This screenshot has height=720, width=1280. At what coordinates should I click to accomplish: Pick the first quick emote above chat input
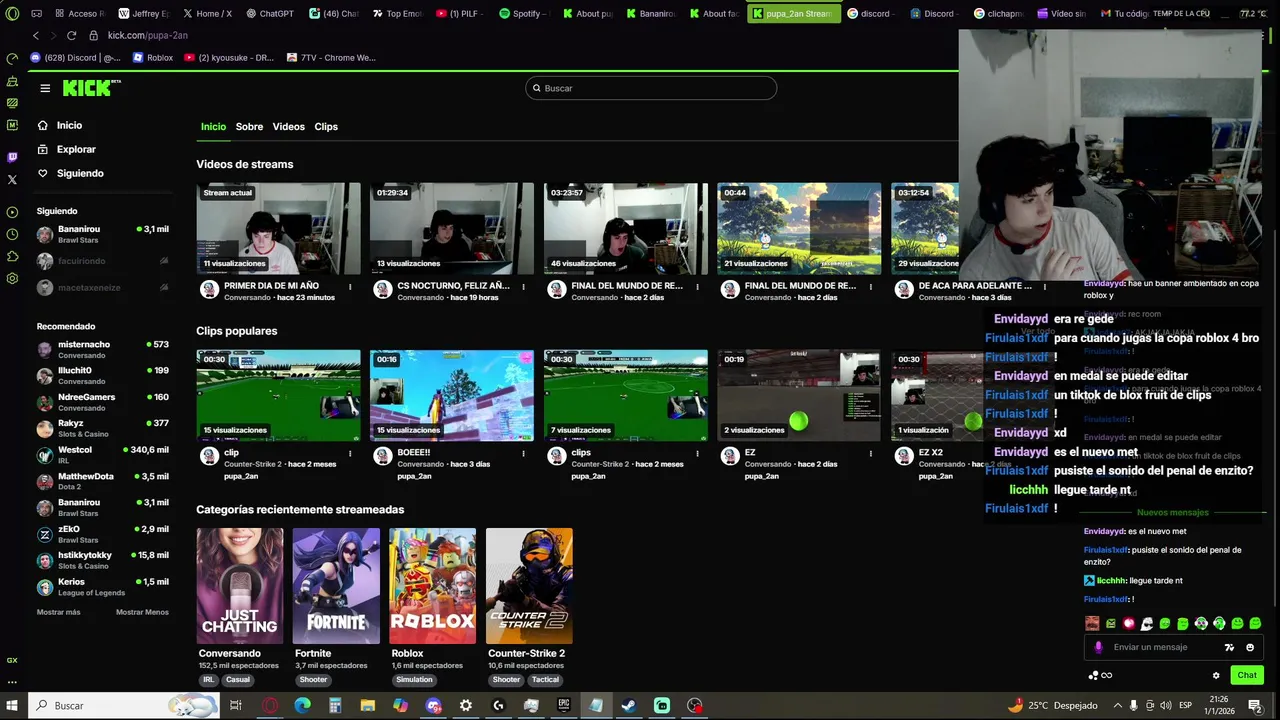(1092, 623)
